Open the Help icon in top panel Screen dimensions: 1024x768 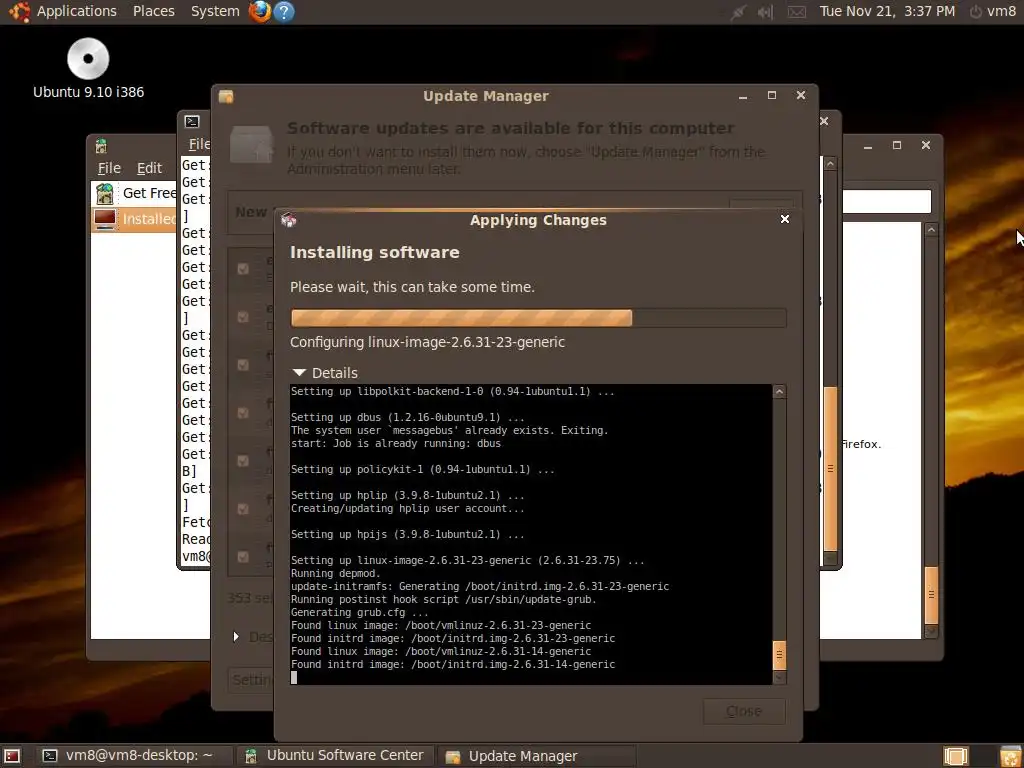point(283,11)
